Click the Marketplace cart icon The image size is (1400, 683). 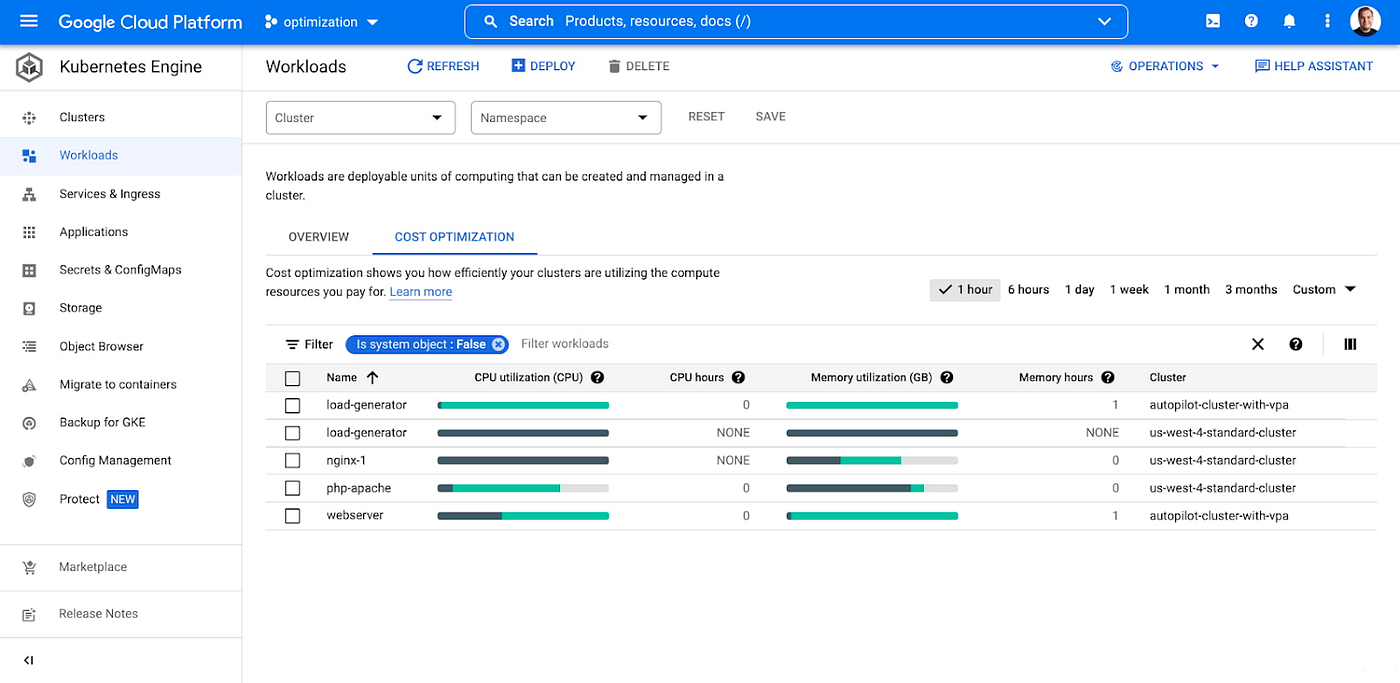(x=29, y=567)
